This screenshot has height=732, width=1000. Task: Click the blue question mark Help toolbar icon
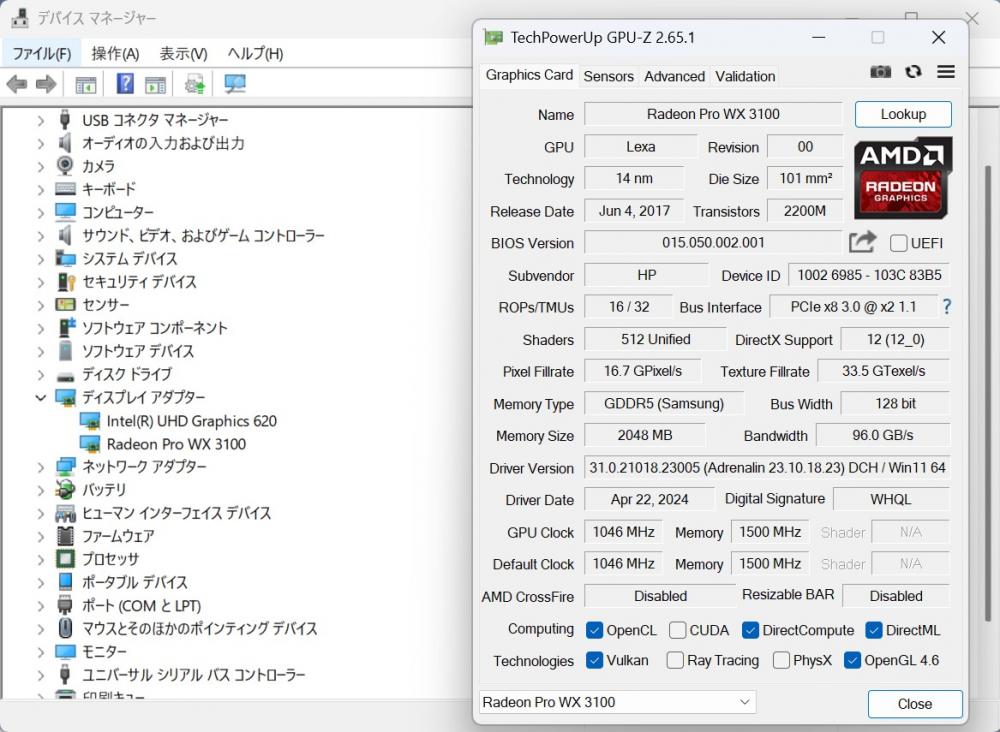pos(125,84)
